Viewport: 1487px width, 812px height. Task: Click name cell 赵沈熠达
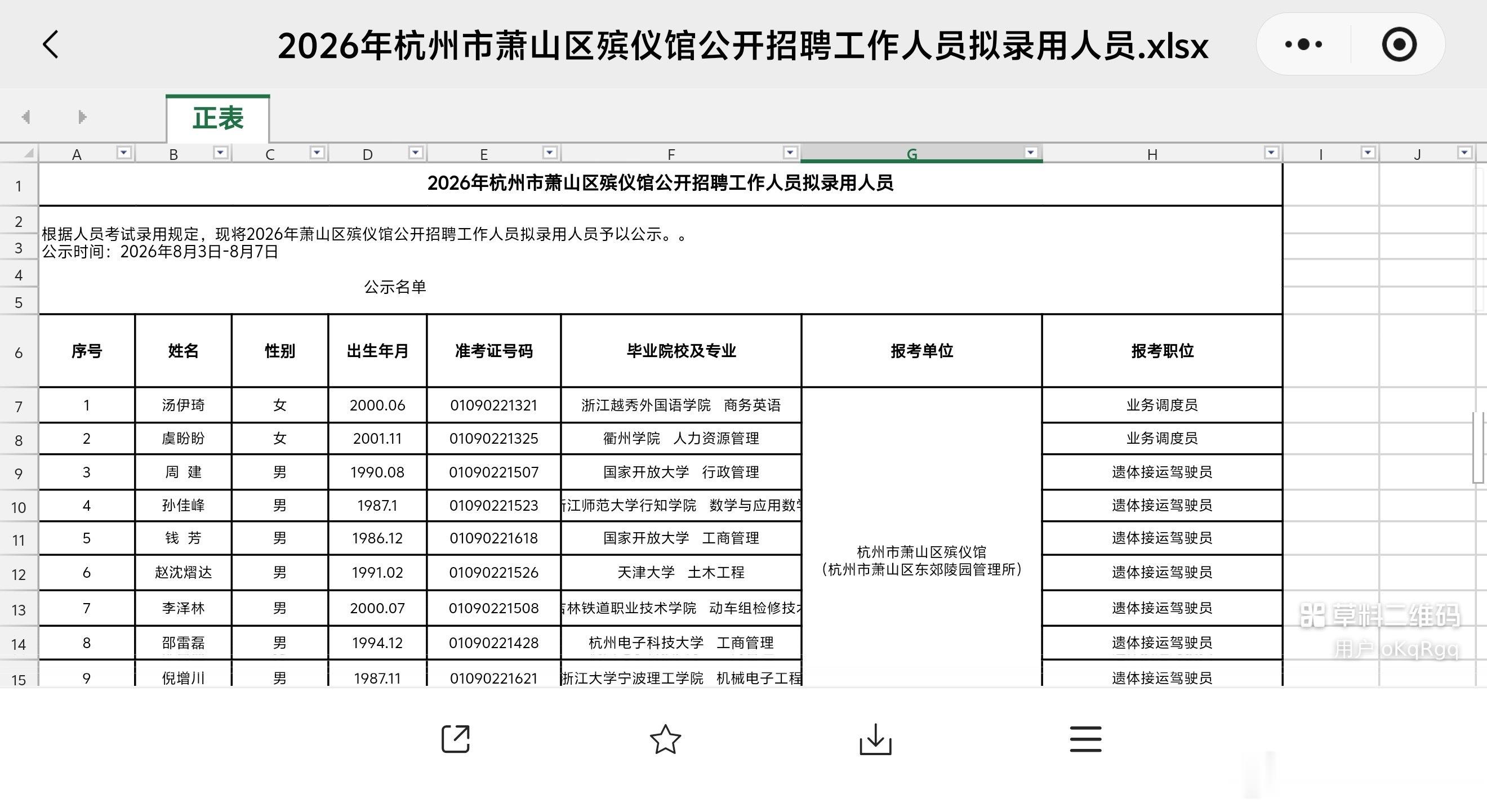pyautogui.click(x=183, y=573)
